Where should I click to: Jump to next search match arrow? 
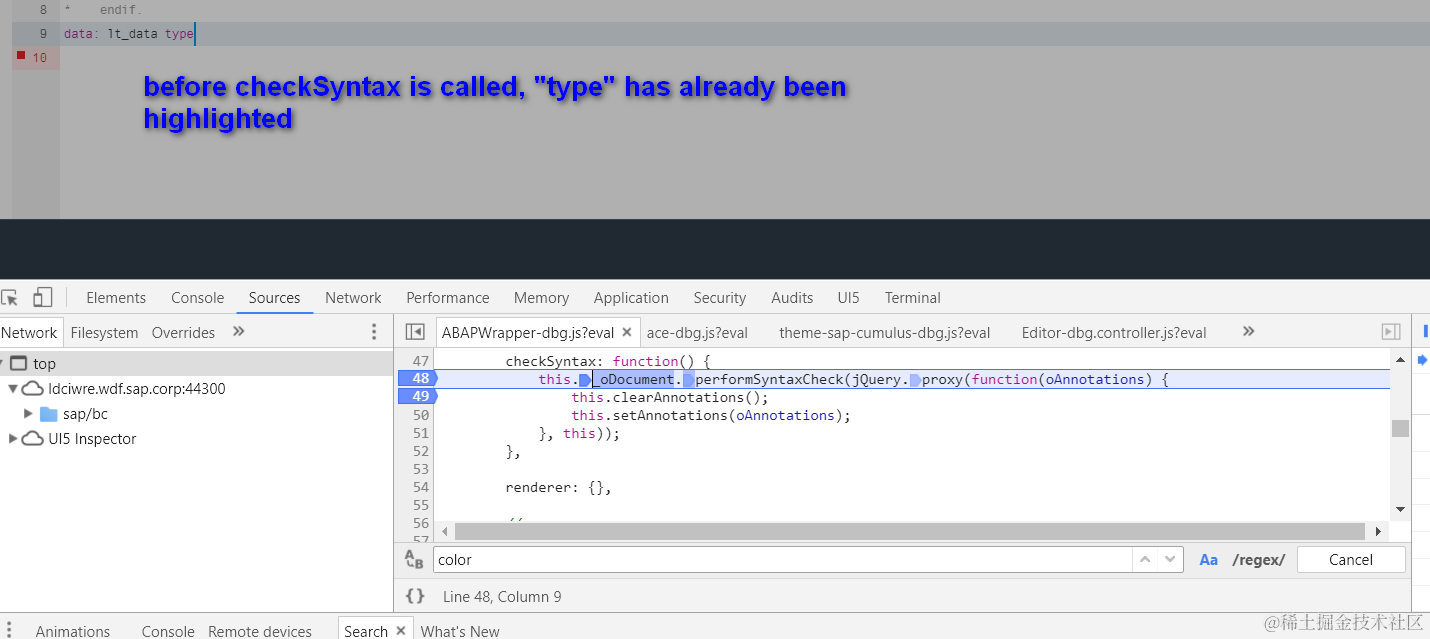pyautogui.click(x=1170, y=560)
